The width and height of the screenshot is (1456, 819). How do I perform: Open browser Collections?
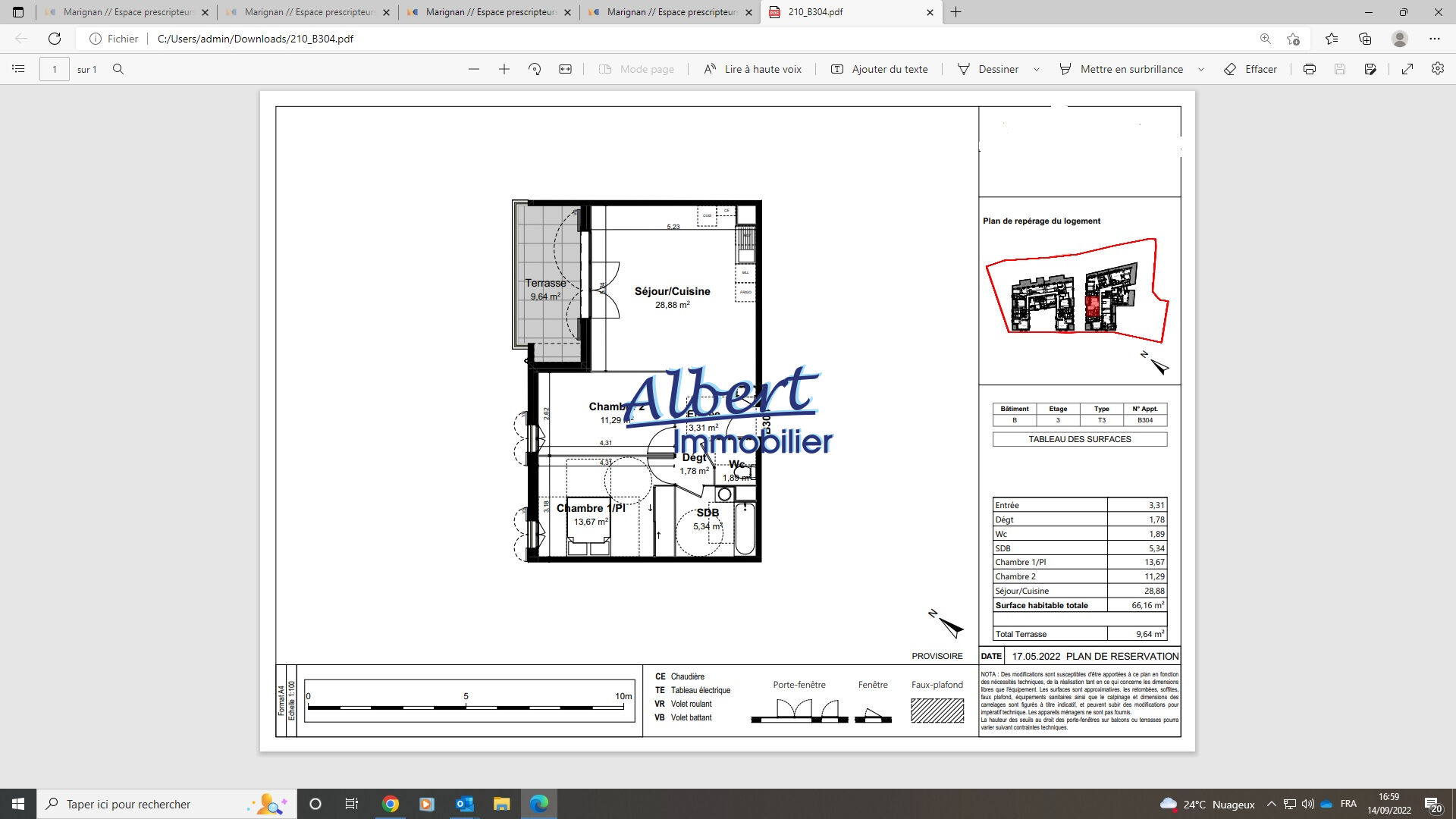tap(1365, 39)
